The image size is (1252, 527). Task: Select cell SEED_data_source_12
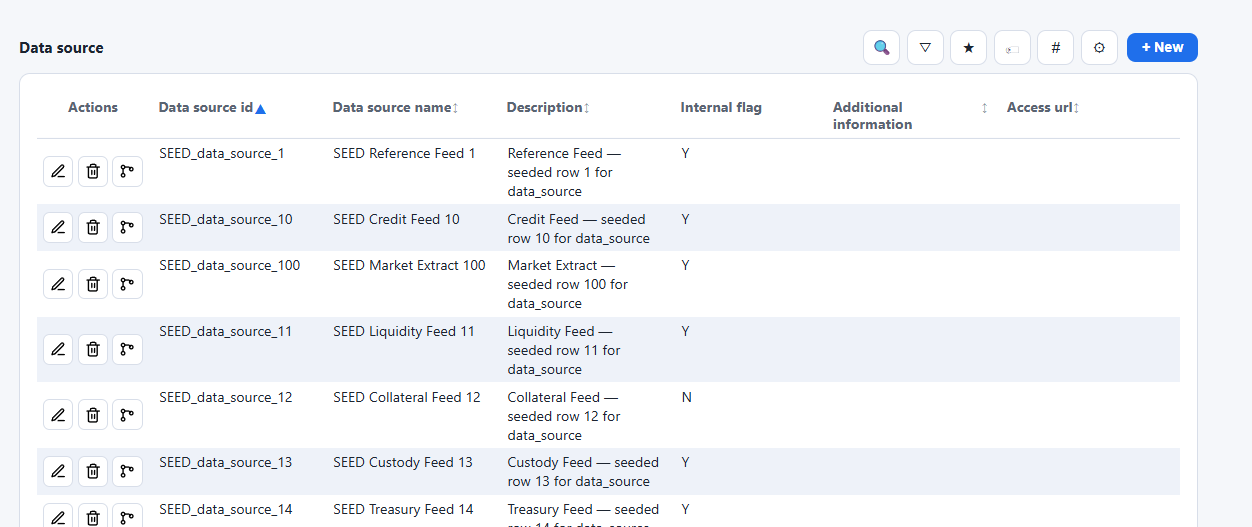(226, 397)
